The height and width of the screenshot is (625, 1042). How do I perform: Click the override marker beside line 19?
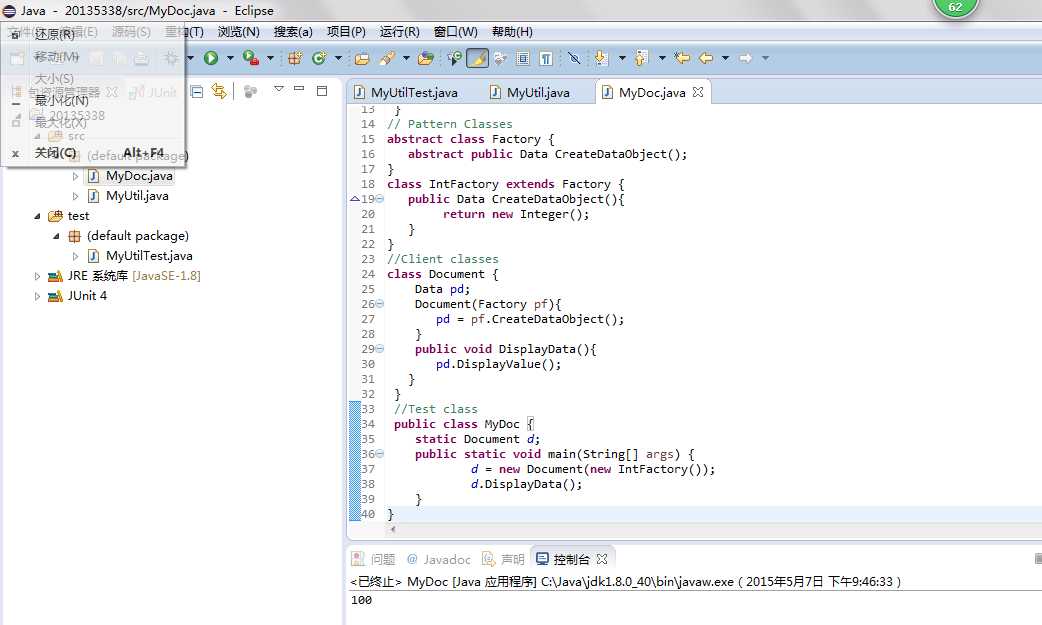(x=355, y=199)
